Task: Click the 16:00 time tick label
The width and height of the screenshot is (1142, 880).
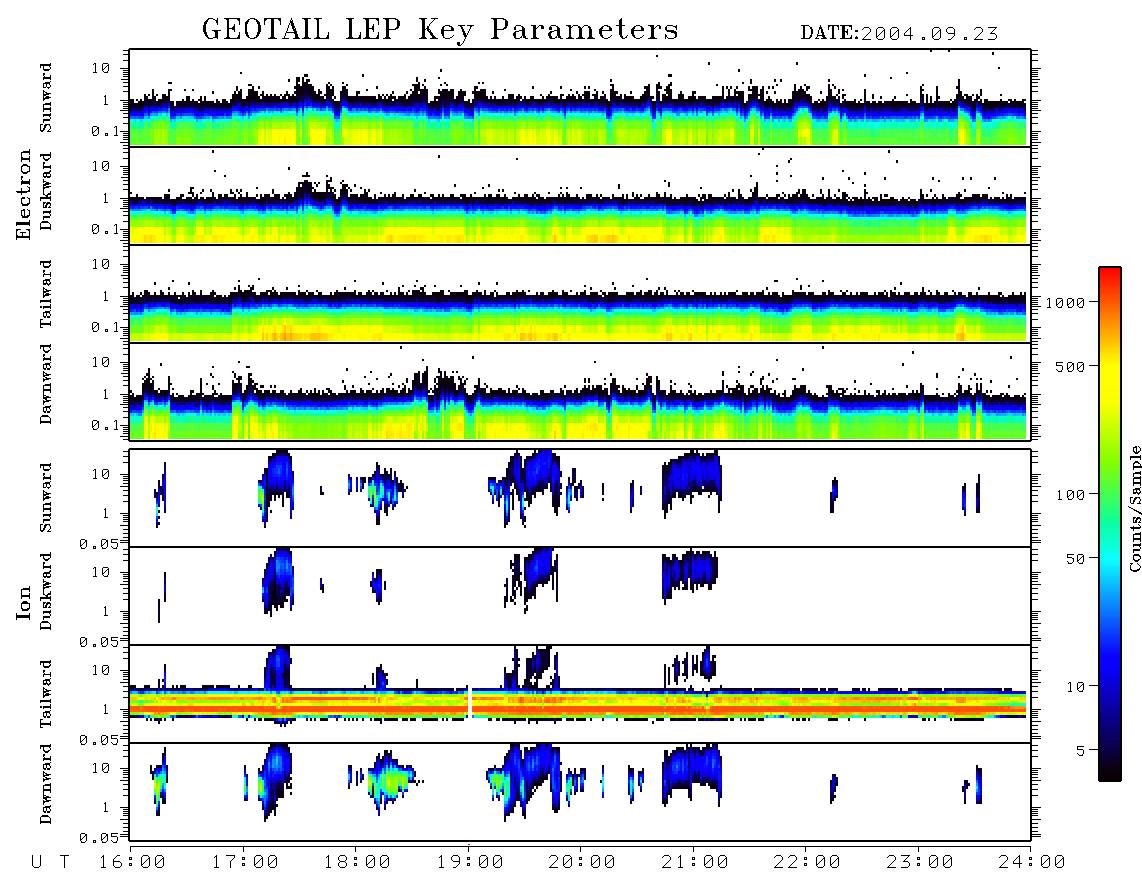Action: point(131,863)
